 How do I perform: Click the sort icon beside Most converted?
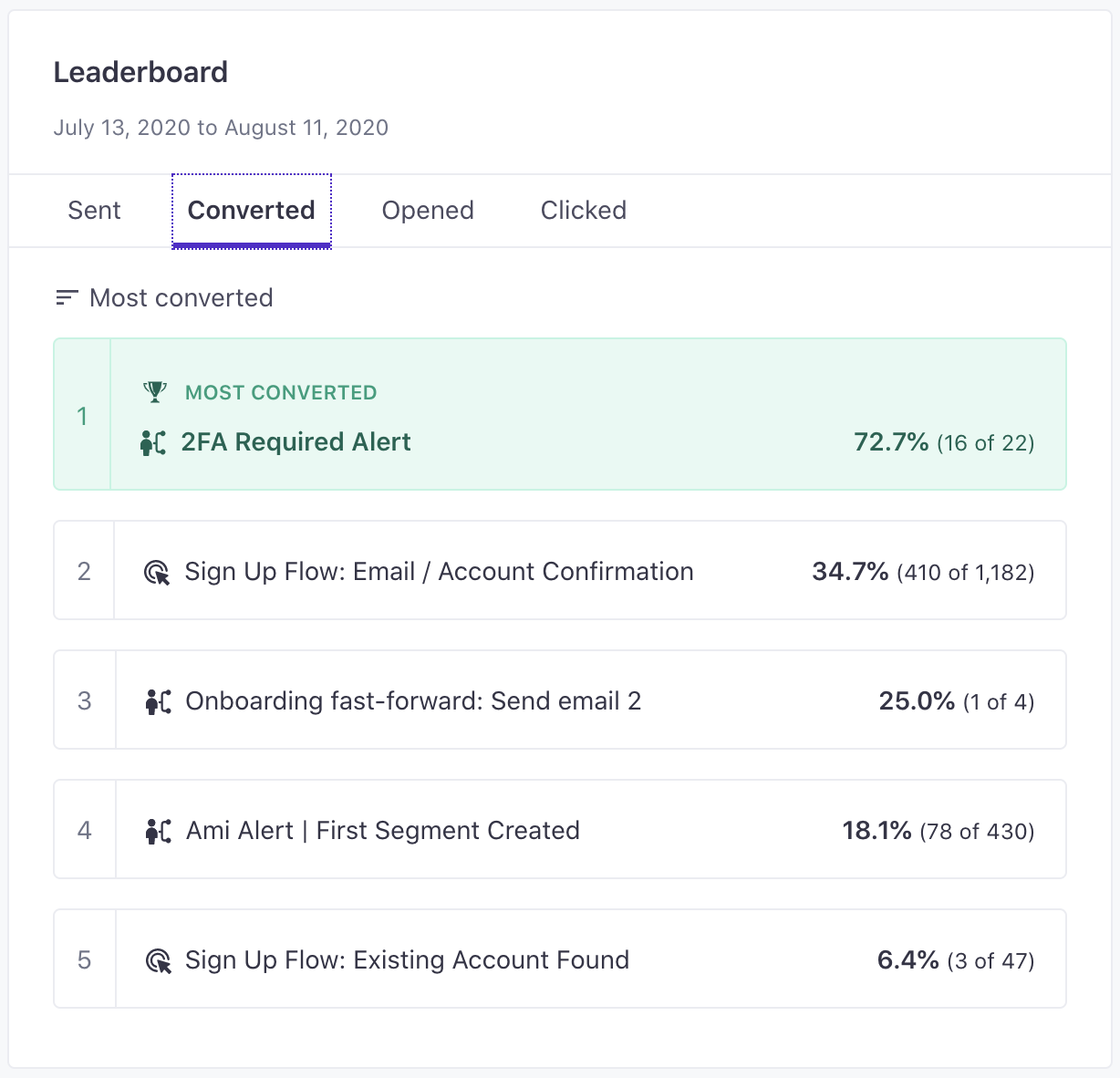click(x=67, y=297)
